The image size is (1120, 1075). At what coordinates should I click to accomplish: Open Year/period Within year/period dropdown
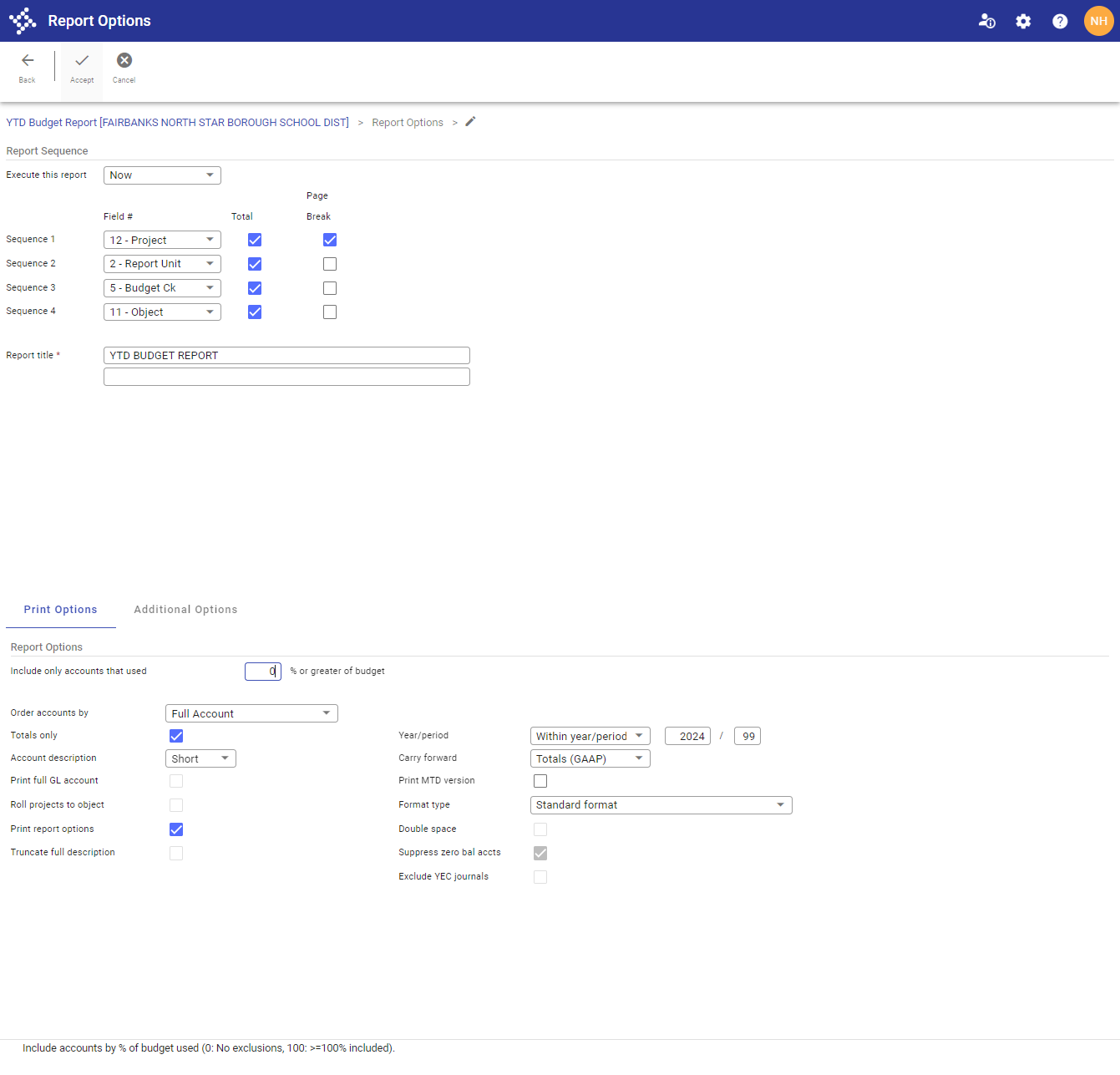click(x=590, y=736)
